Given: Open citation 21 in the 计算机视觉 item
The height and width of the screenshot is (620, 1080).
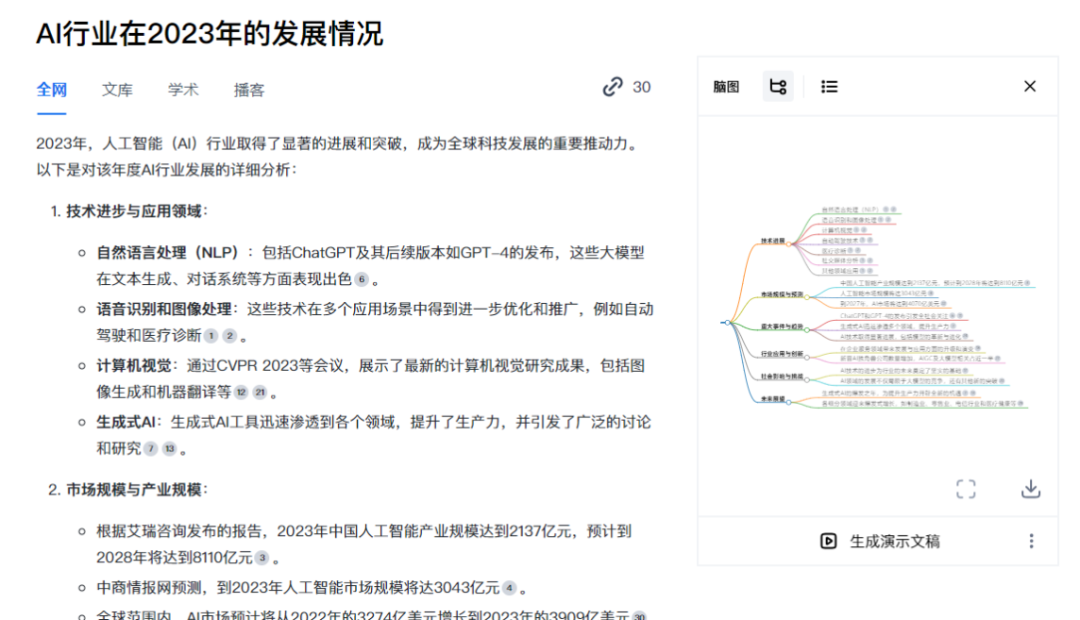Looking at the screenshot, I should click(260, 392).
